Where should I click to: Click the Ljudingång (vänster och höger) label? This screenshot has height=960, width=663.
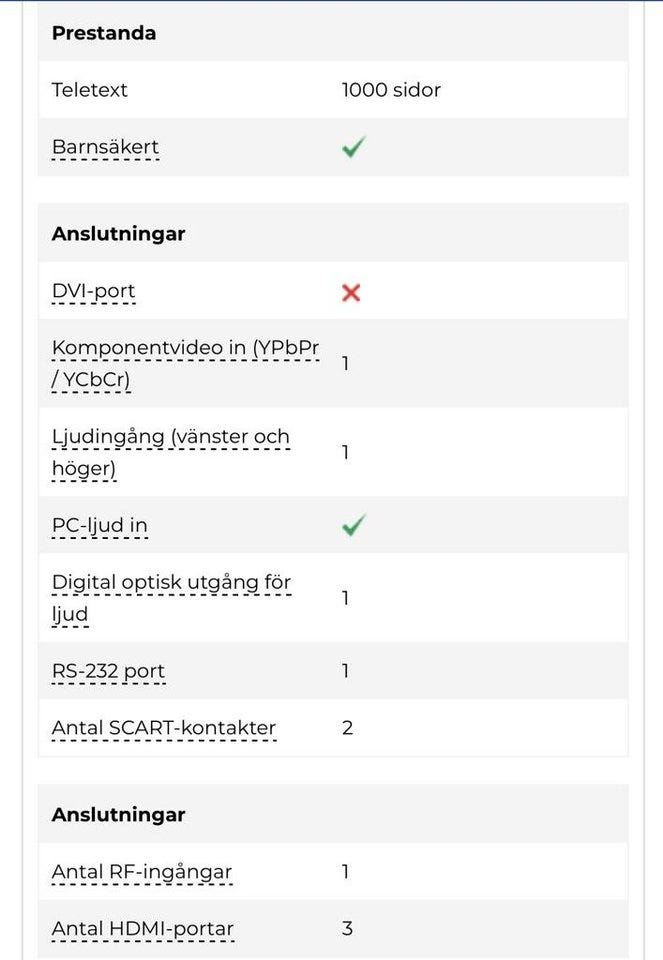pos(171,452)
